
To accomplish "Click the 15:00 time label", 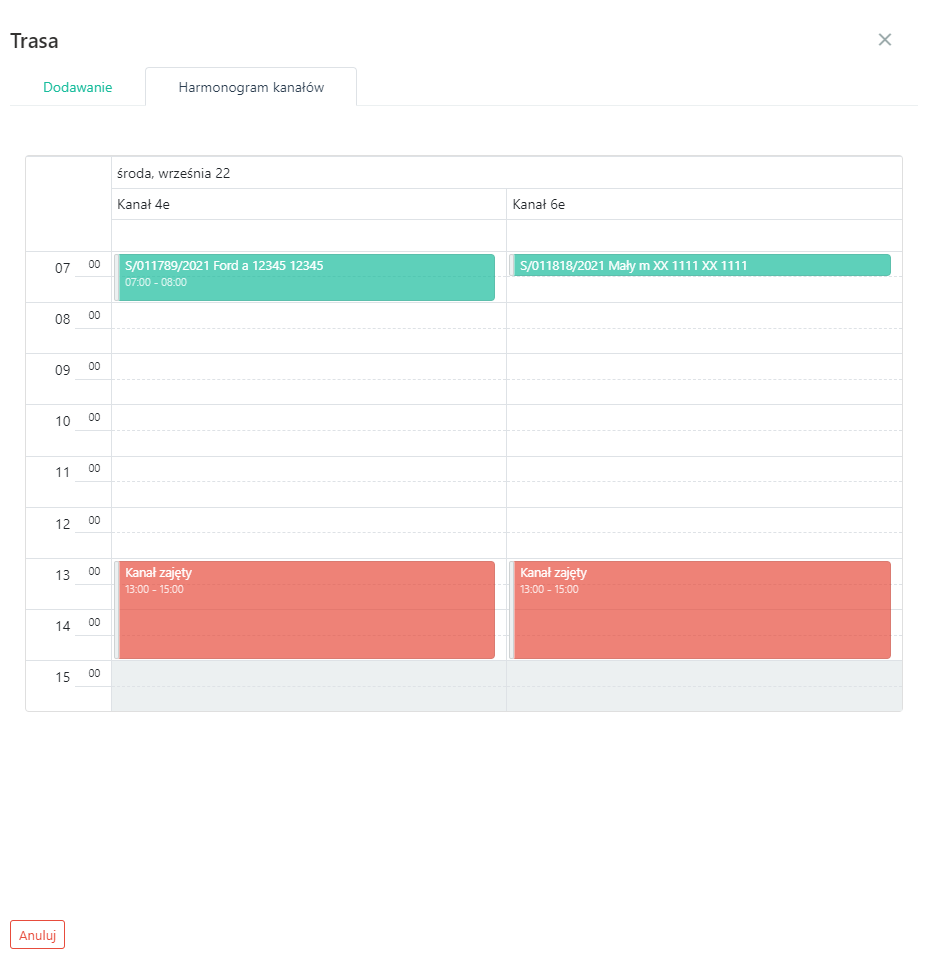I will pos(68,677).
